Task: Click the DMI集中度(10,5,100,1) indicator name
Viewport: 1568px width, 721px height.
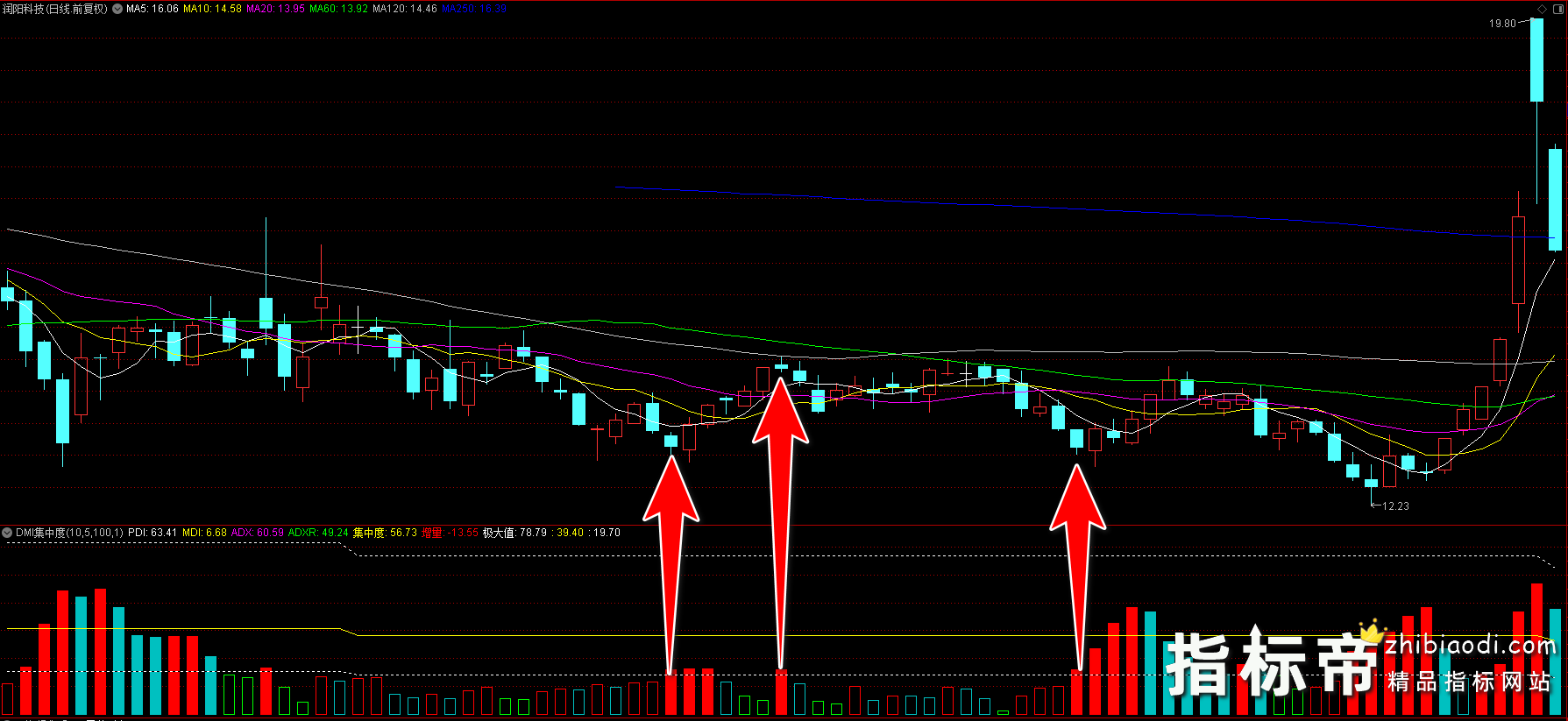Action: (69, 533)
